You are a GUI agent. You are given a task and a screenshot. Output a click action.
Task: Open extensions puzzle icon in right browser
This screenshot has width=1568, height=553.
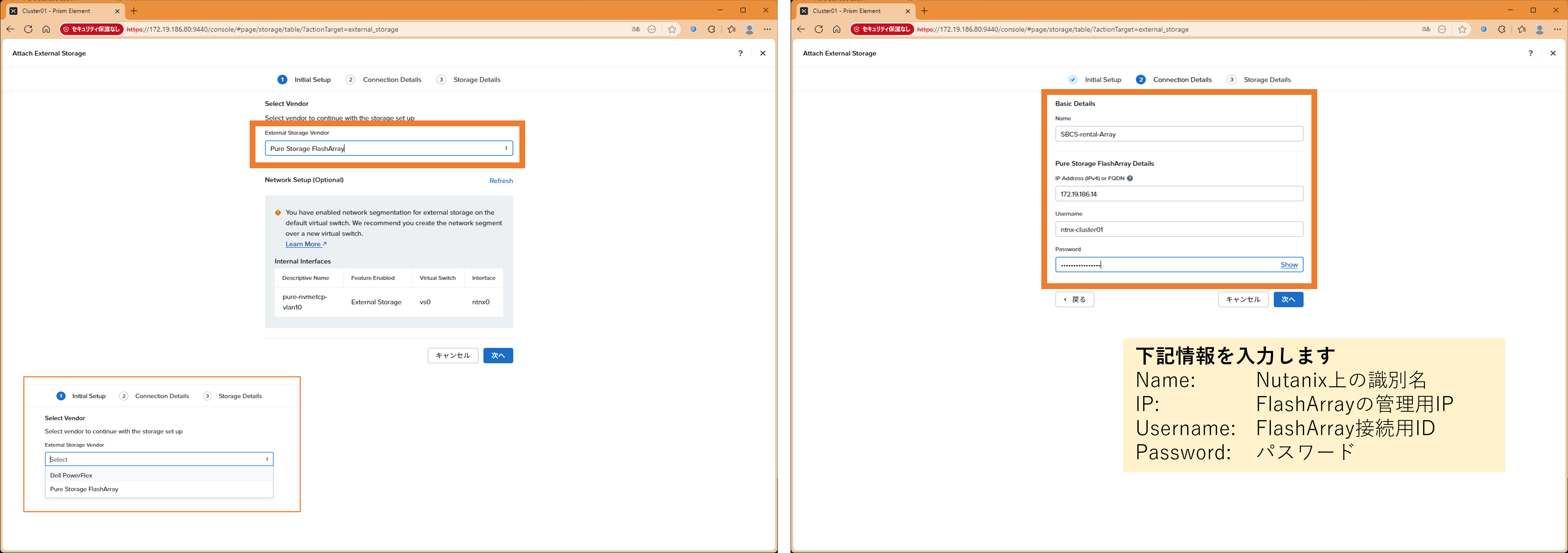click(x=1502, y=29)
